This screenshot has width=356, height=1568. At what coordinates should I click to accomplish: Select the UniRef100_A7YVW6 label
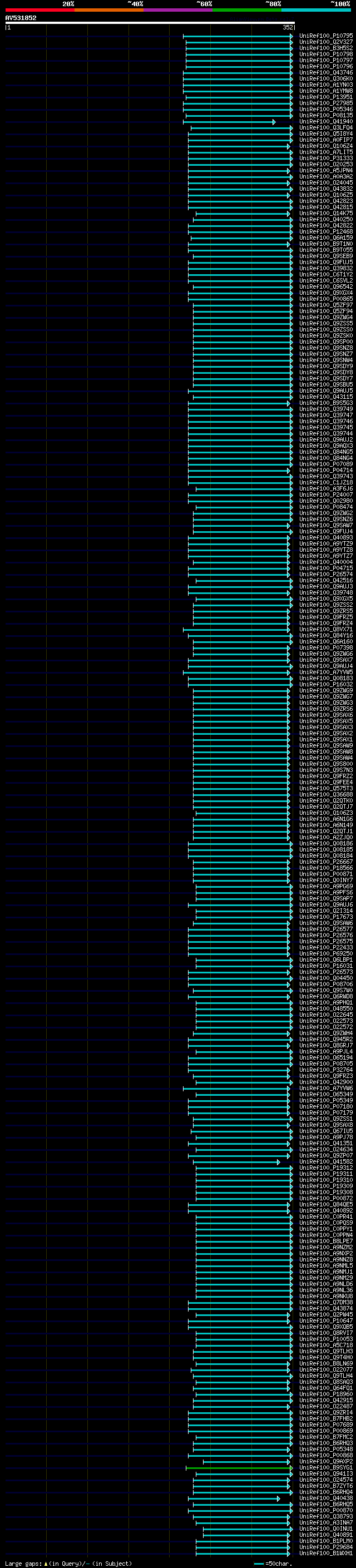pos(326,1089)
